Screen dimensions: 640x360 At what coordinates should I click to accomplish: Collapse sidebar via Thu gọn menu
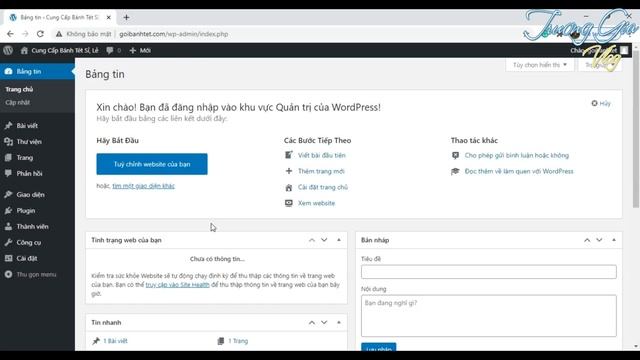(x=38, y=274)
